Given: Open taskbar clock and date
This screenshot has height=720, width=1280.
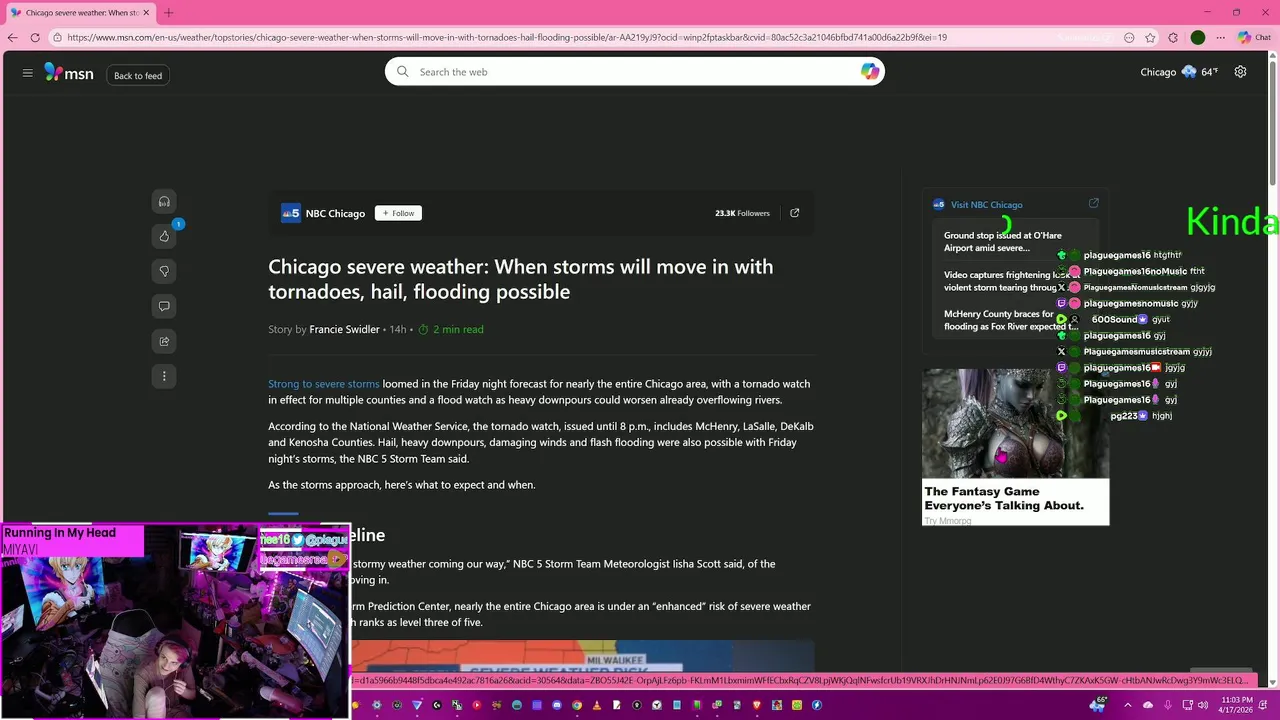Looking at the screenshot, I should coord(1237,705).
